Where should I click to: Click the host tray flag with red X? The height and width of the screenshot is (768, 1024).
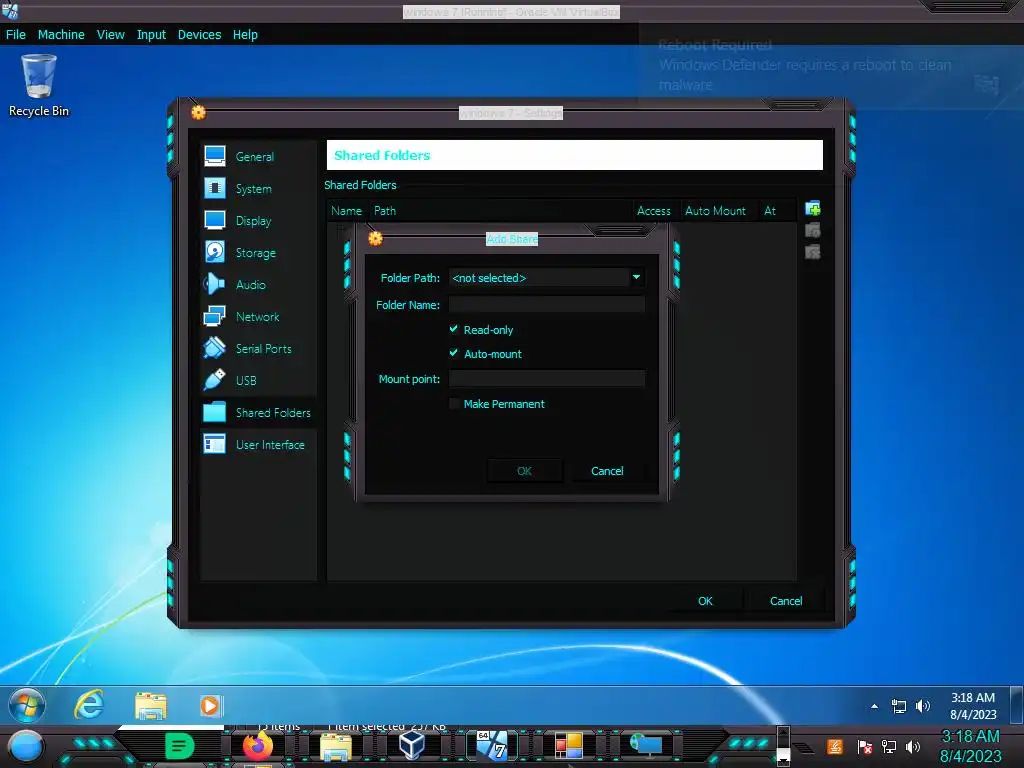[x=865, y=746]
